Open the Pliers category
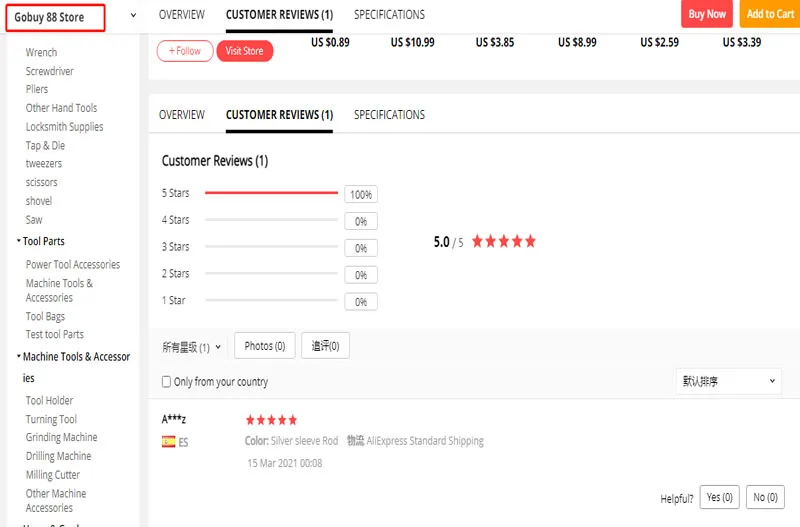 pos(37,89)
